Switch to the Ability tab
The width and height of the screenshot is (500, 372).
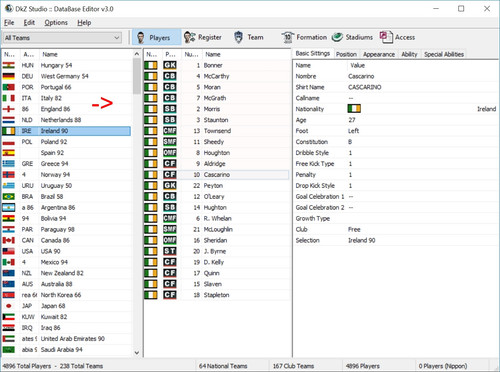click(409, 54)
